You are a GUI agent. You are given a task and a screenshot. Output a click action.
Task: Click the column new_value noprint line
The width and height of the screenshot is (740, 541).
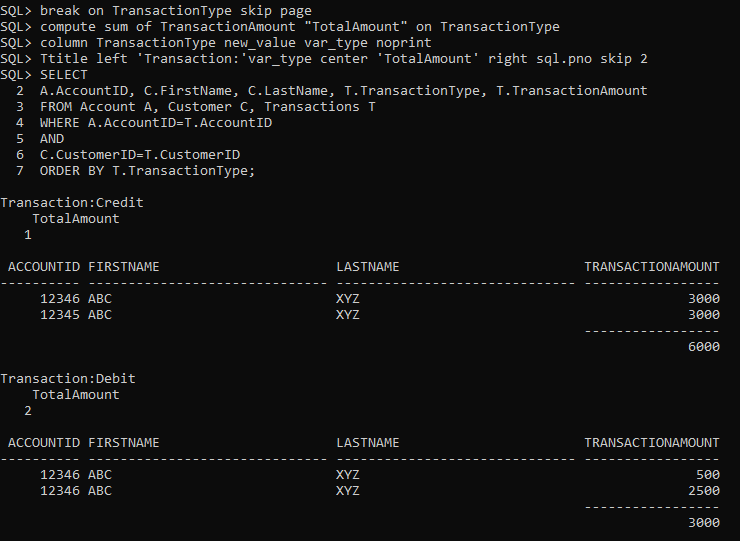coord(216,43)
